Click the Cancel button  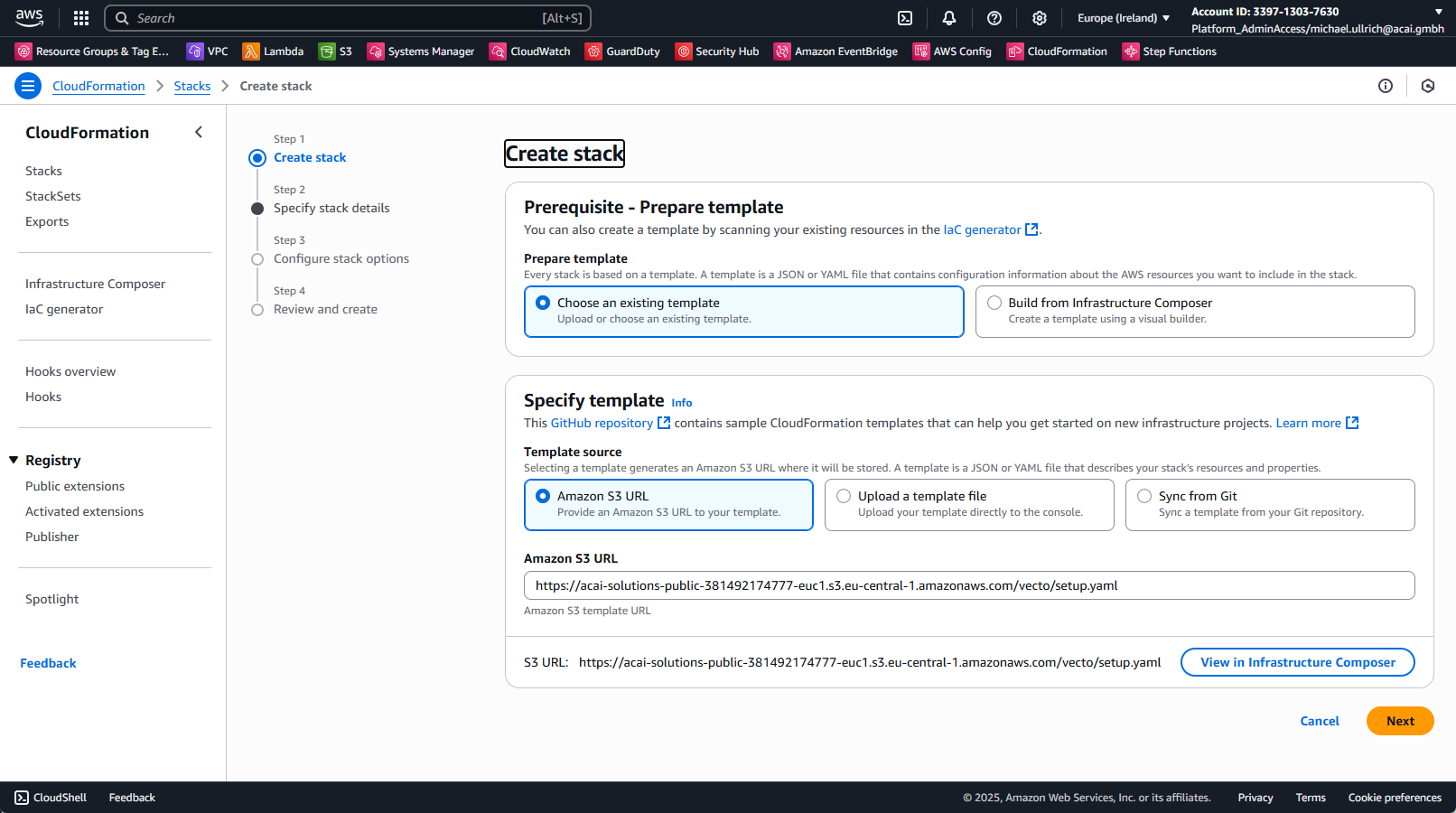point(1320,721)
